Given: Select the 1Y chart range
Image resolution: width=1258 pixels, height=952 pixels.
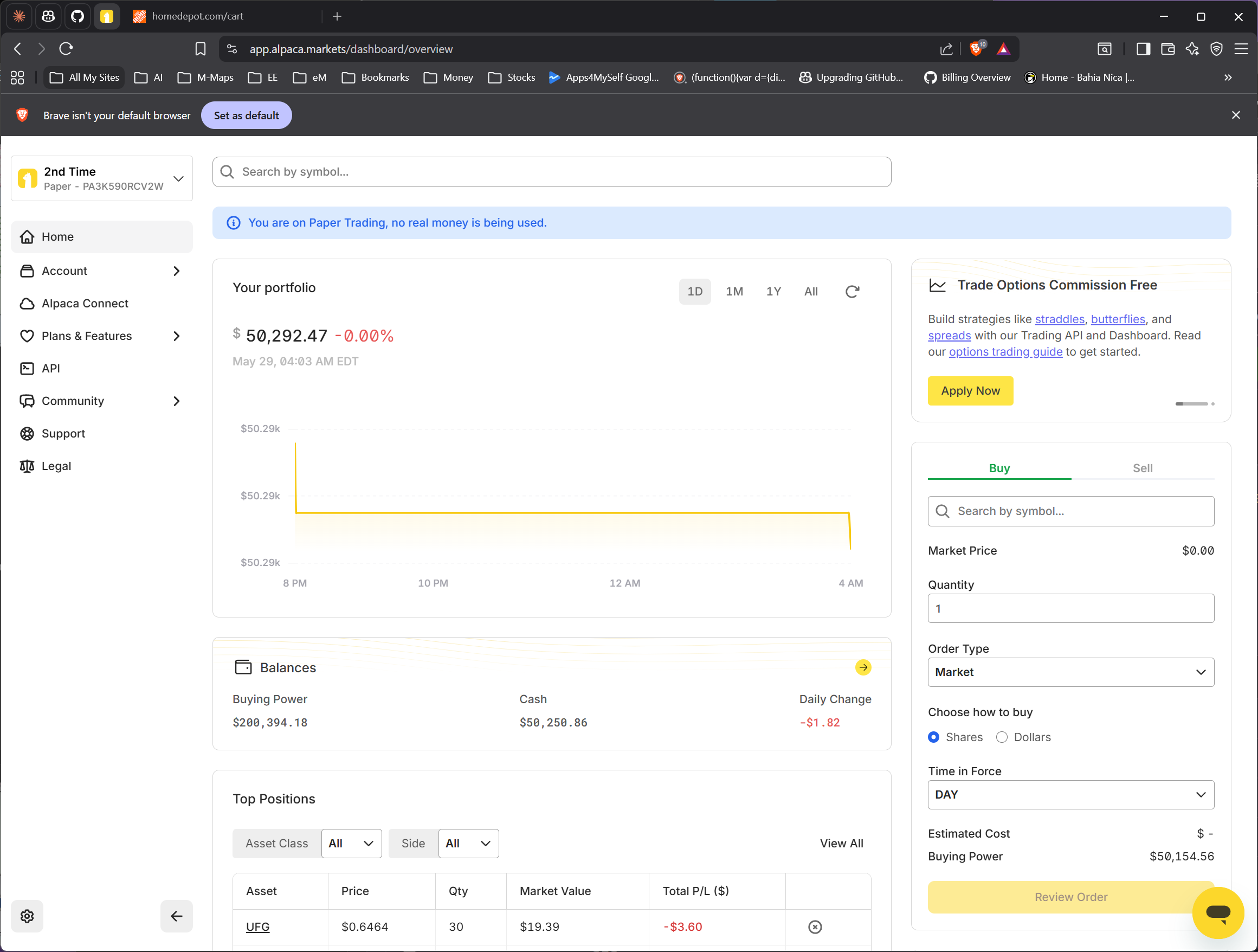Looking at the screenshot, I should pos(773,292).
